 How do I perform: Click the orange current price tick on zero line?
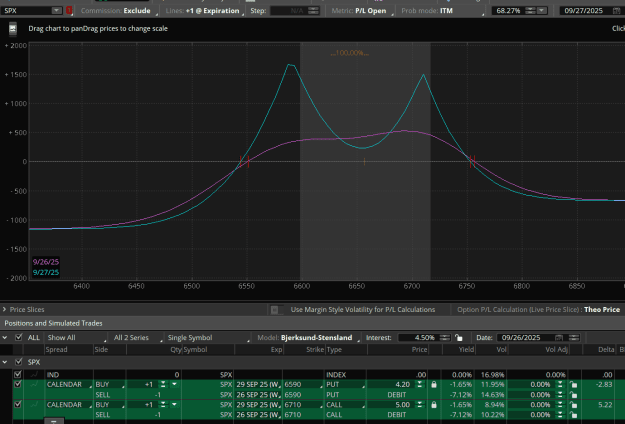364,161
